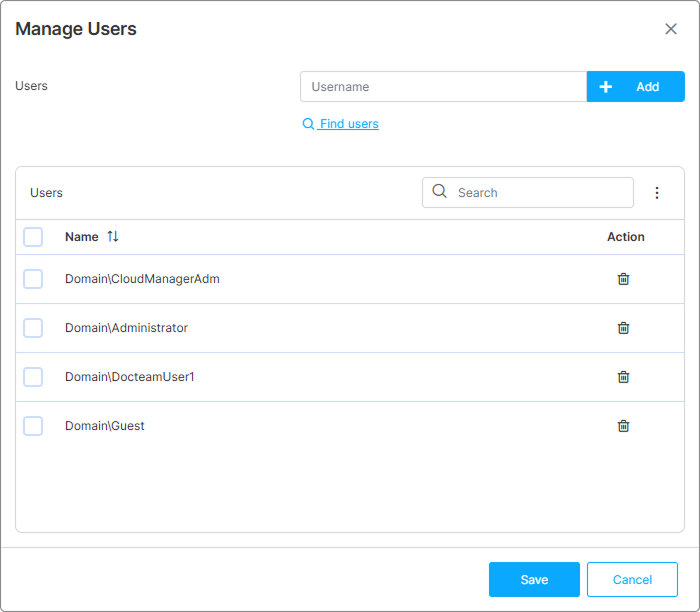The height and width of the screenshot is (612, 700).
Task: Click the Domain\Administrator name
Action: click(126, 328)
